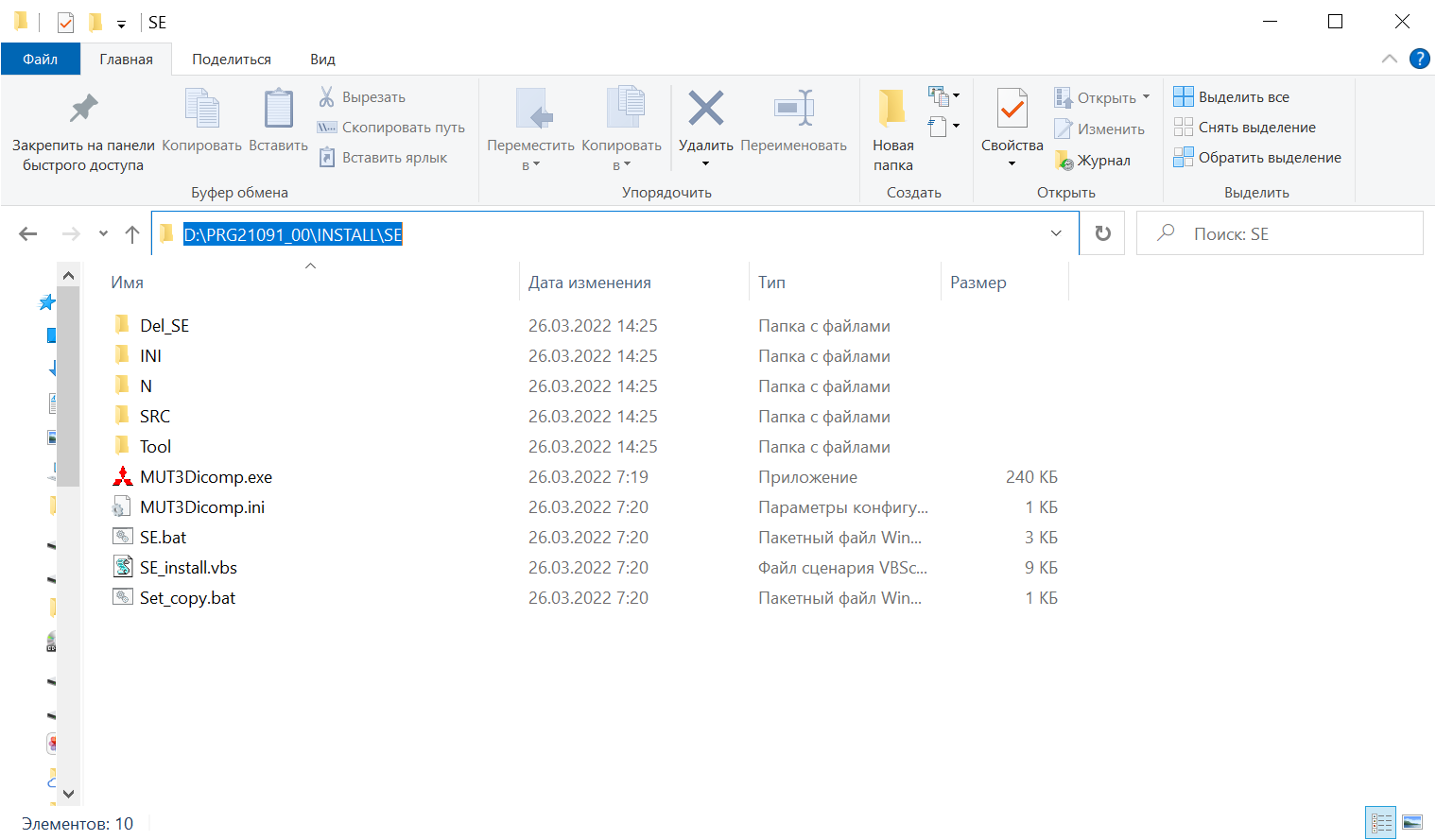Click properties icon in title bar

[65, 22]
